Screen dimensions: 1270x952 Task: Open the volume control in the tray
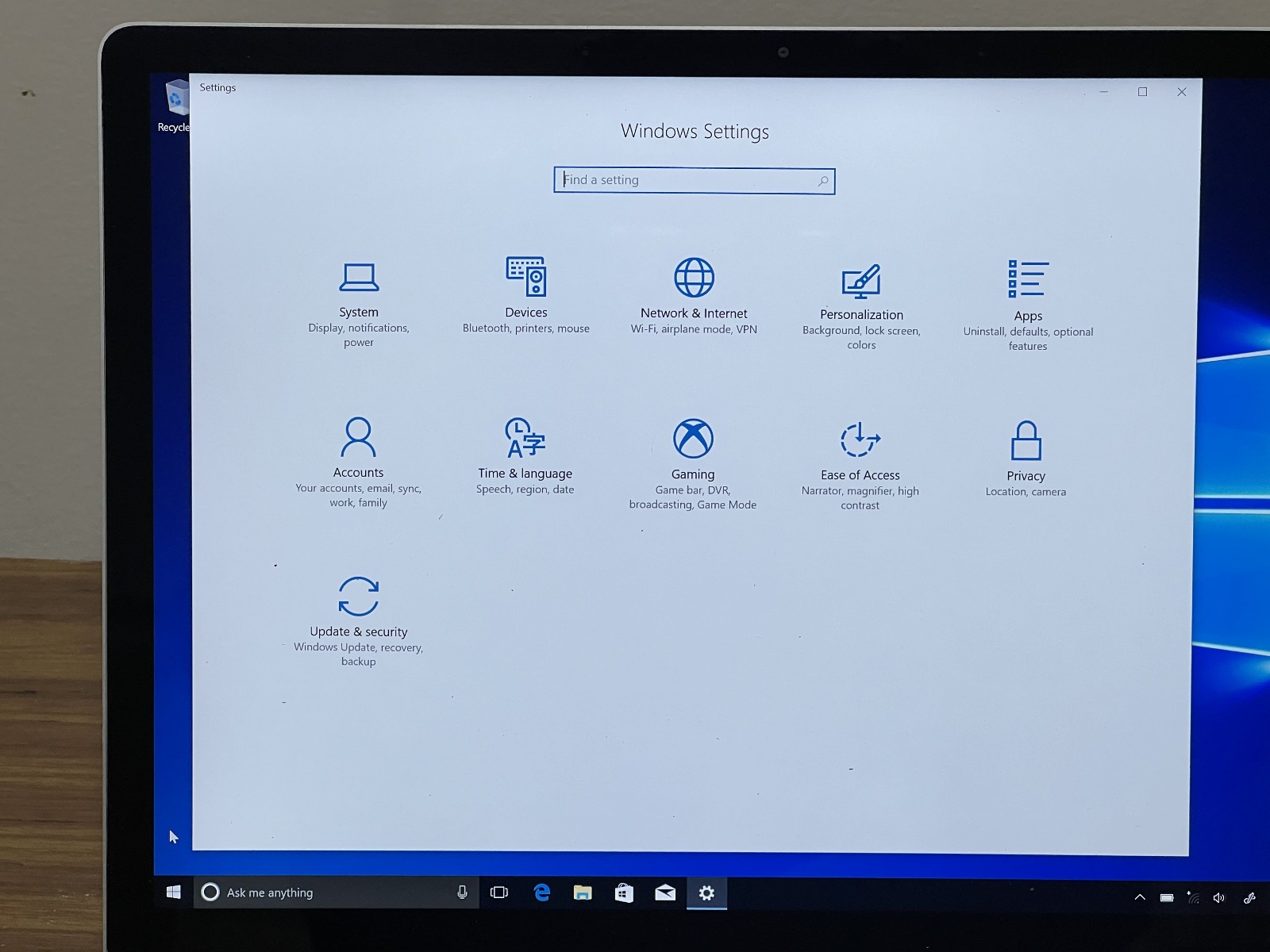tap(1219, 898)
